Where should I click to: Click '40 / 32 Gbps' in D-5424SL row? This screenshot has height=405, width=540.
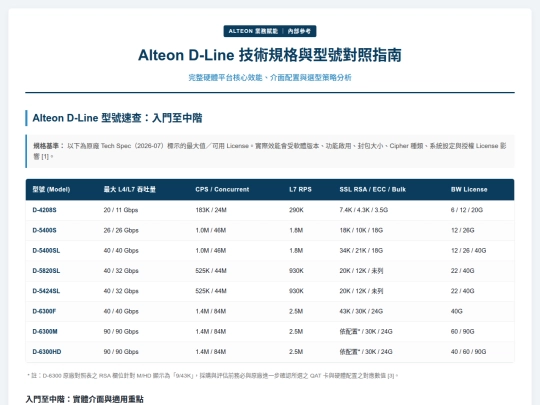click(x=121, y=291)
